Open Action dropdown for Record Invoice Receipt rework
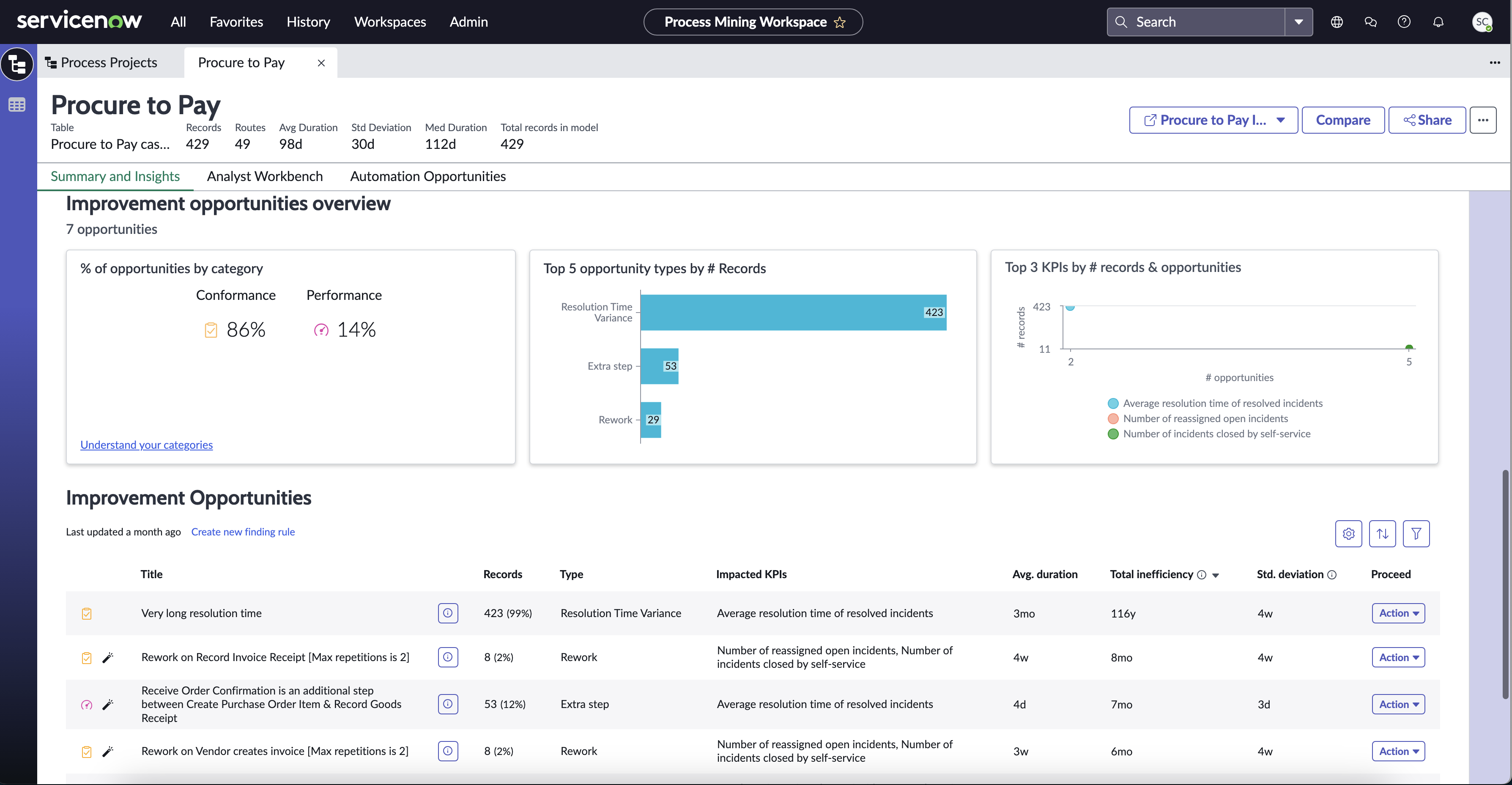This screenshot has width=1512, height=785. click(1398, 657)
